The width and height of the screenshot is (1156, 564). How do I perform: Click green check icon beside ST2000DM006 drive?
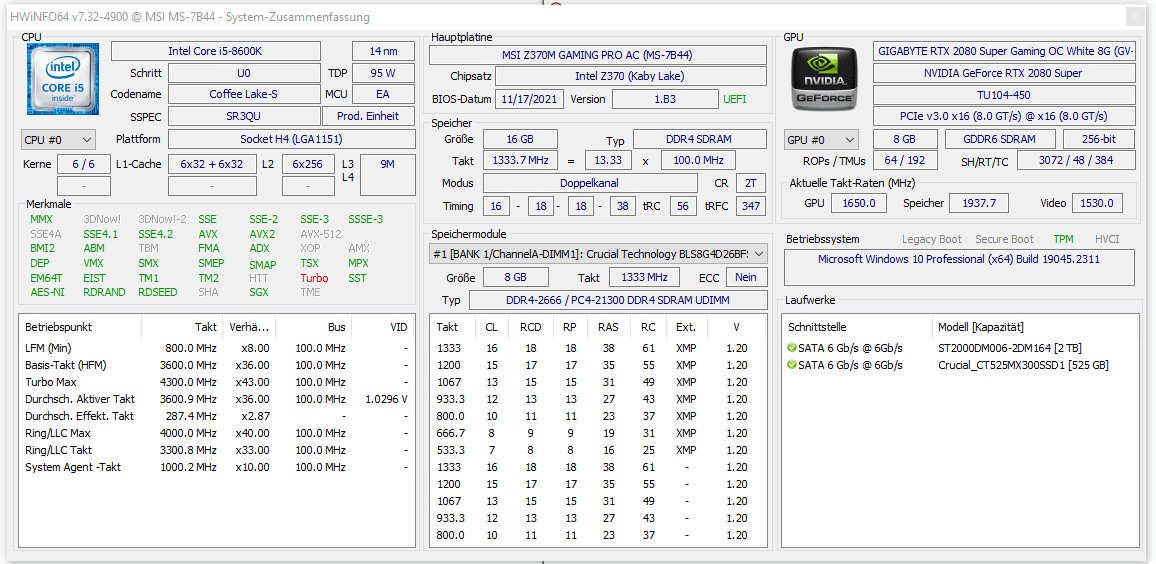coord(792,347)
